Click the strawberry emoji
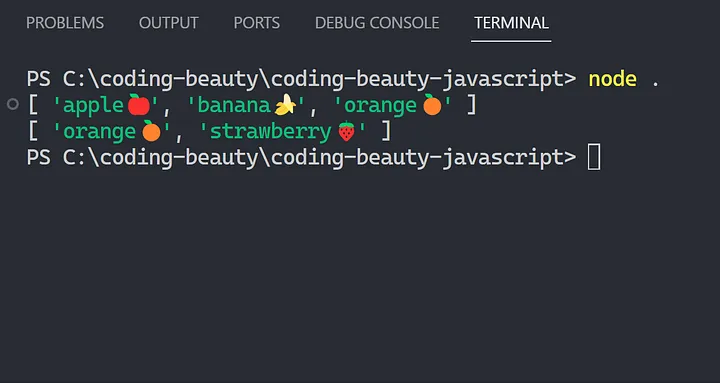The image size is (720, 383). pyautogui.click(x=347, y=131)
